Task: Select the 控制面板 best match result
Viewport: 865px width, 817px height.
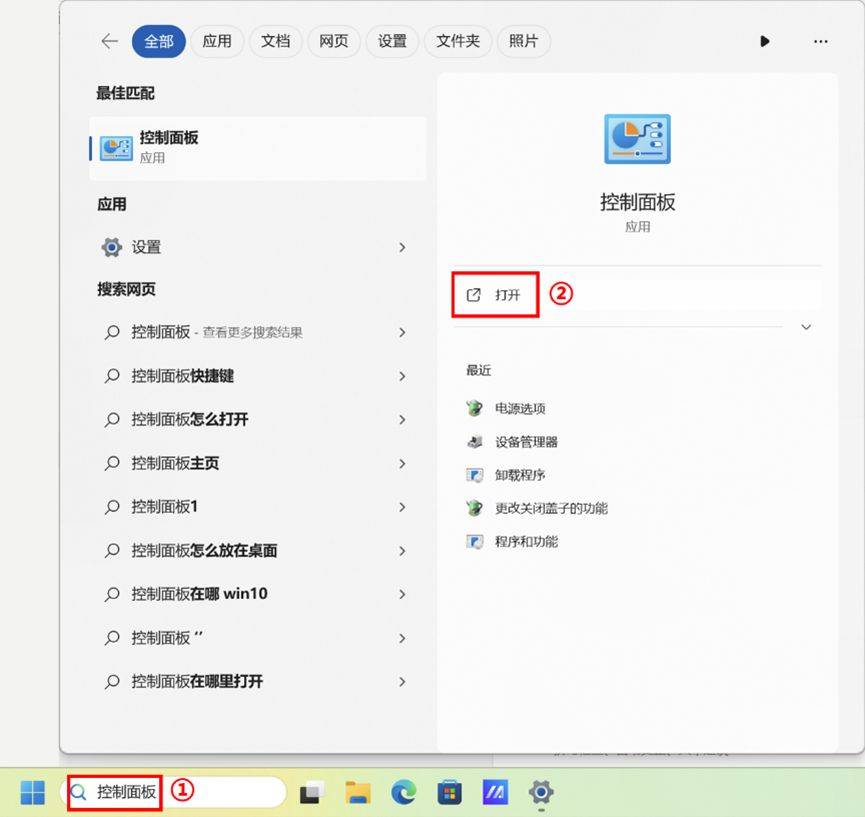Action: coord(258,148)
